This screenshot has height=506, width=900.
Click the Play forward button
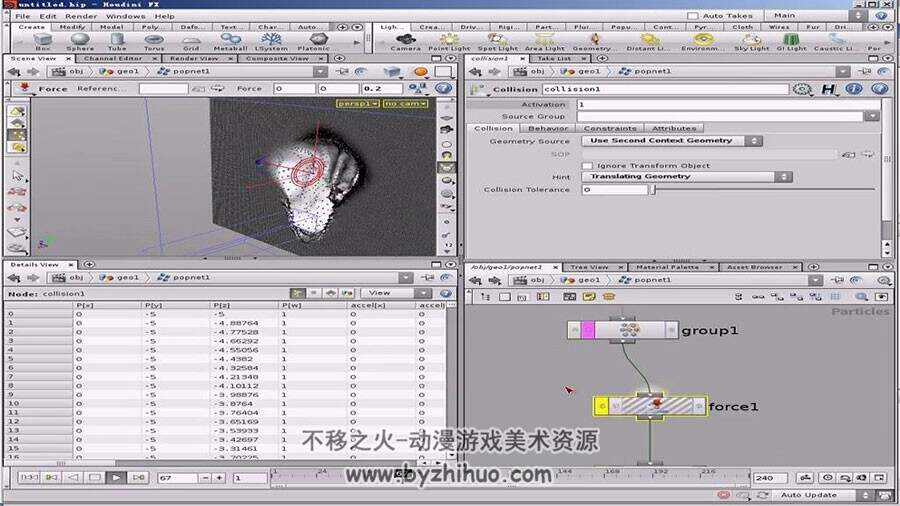click(x=116, y=477)
